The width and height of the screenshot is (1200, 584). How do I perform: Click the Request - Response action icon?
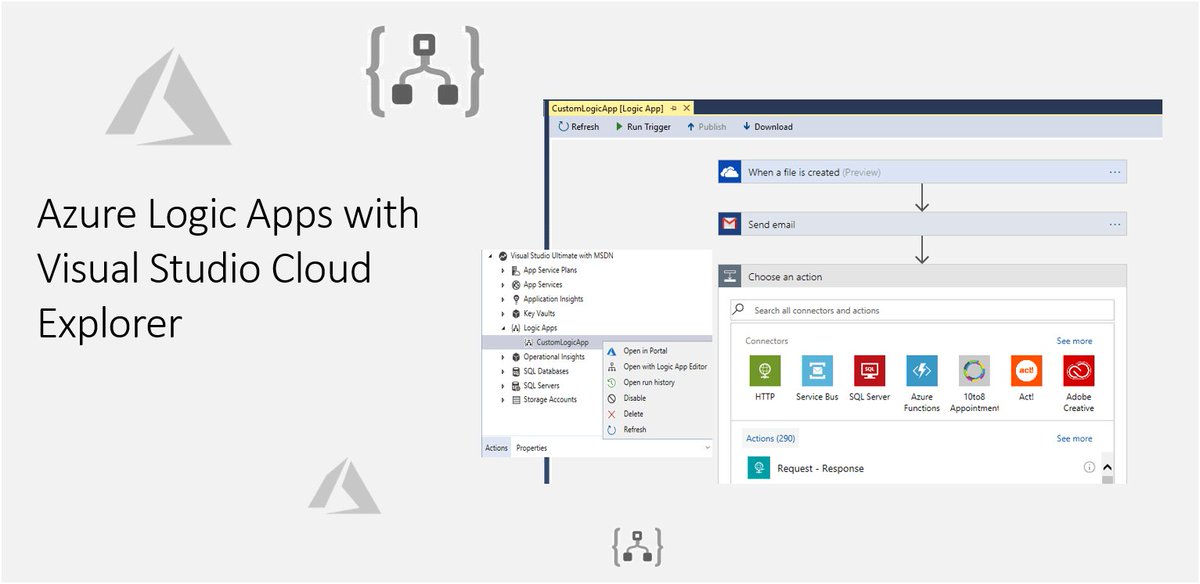[759, 467]
